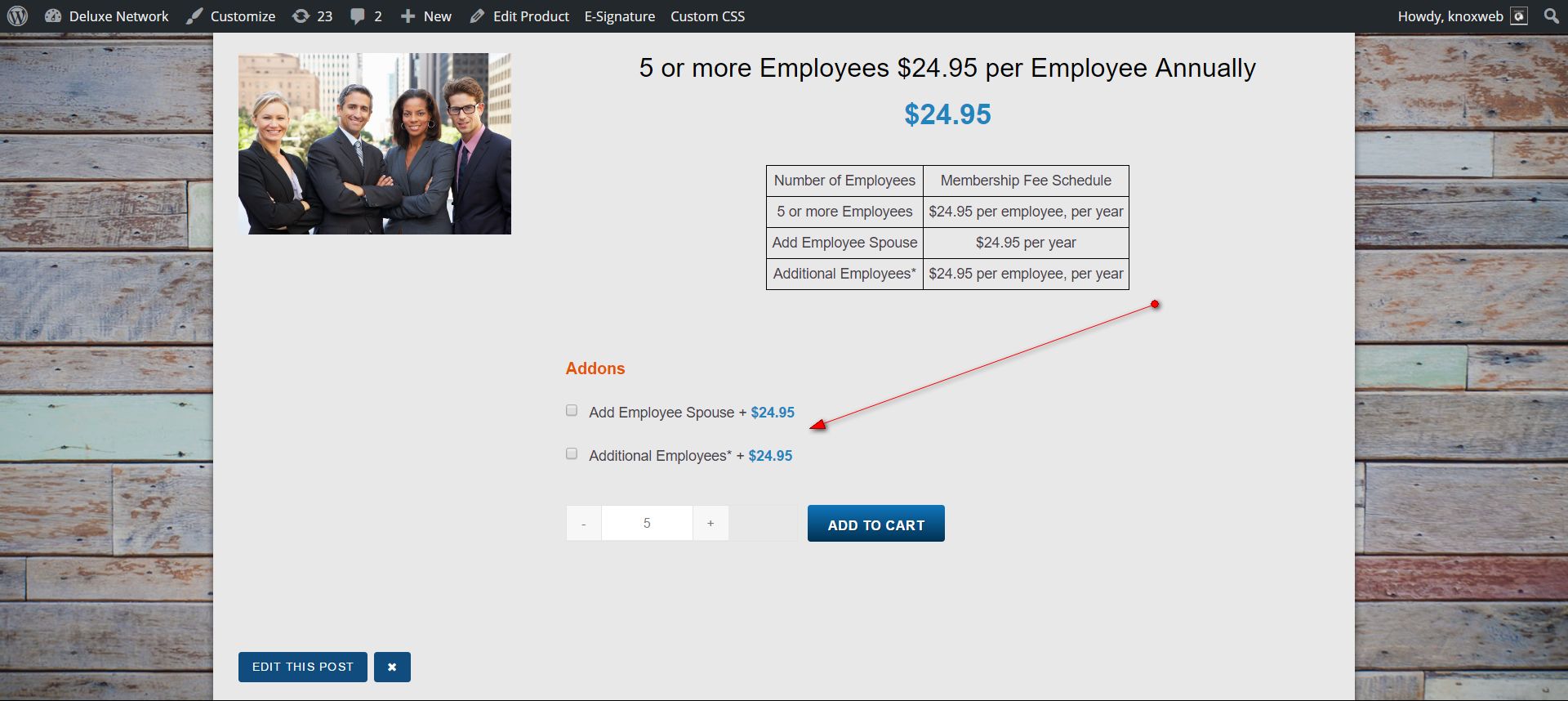Click the Edit This Post button

302,667
